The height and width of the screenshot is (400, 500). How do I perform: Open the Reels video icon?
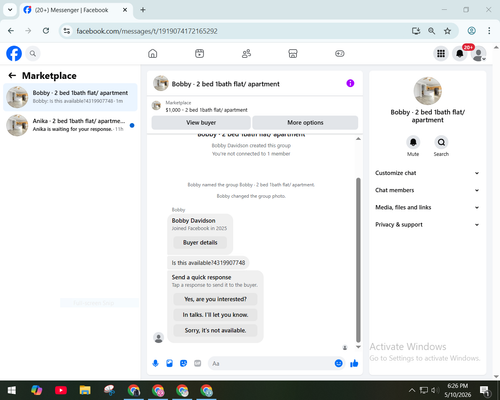click(x=199, y=53)
